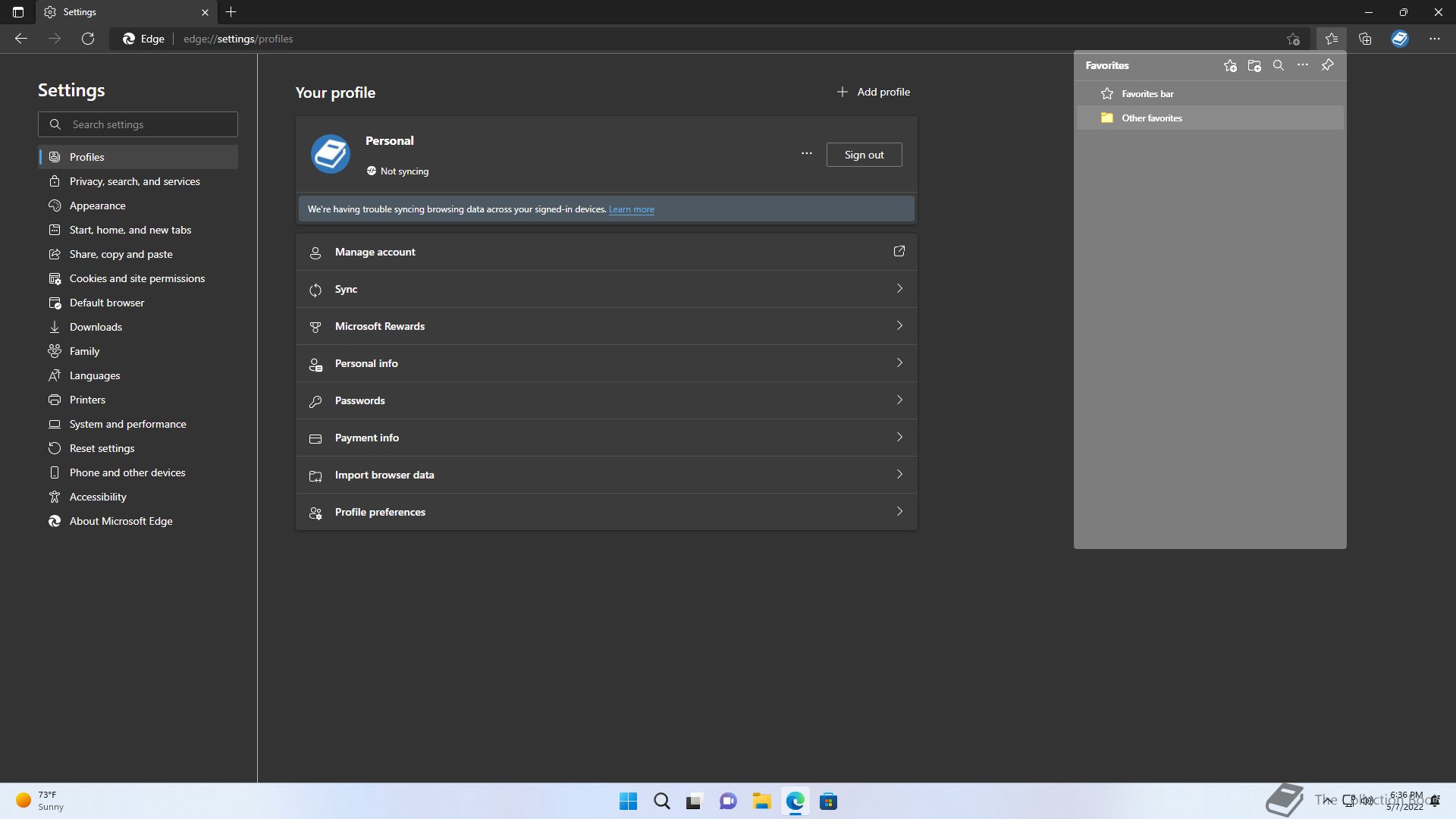This screenshot has width=1456, height=819.
Task: Toggle the Favorites toolbar button
Action: [1332, 39]
